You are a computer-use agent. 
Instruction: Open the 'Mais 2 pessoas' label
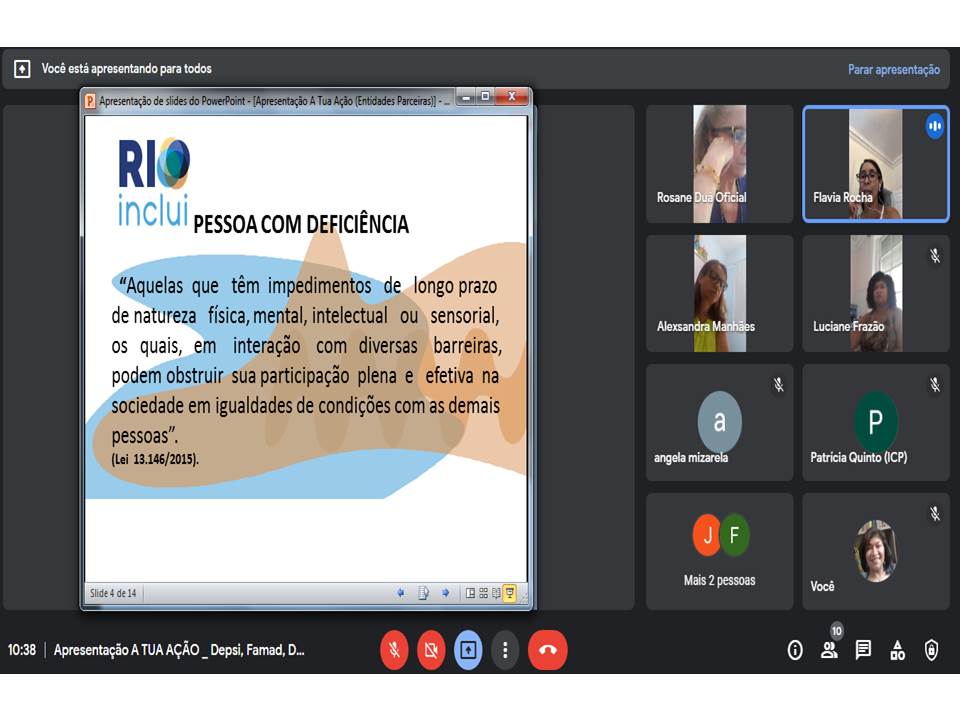(719, 580)
